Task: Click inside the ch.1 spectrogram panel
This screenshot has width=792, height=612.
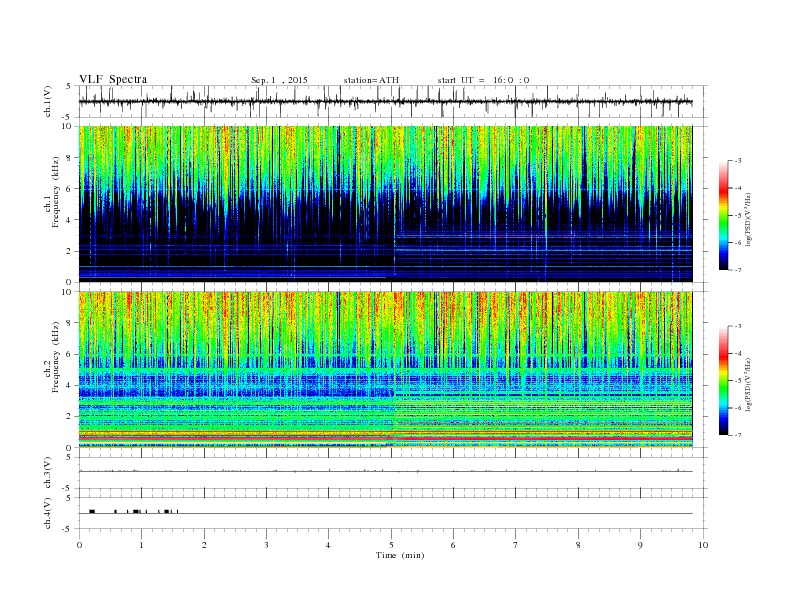Action: tap(385, 204)
